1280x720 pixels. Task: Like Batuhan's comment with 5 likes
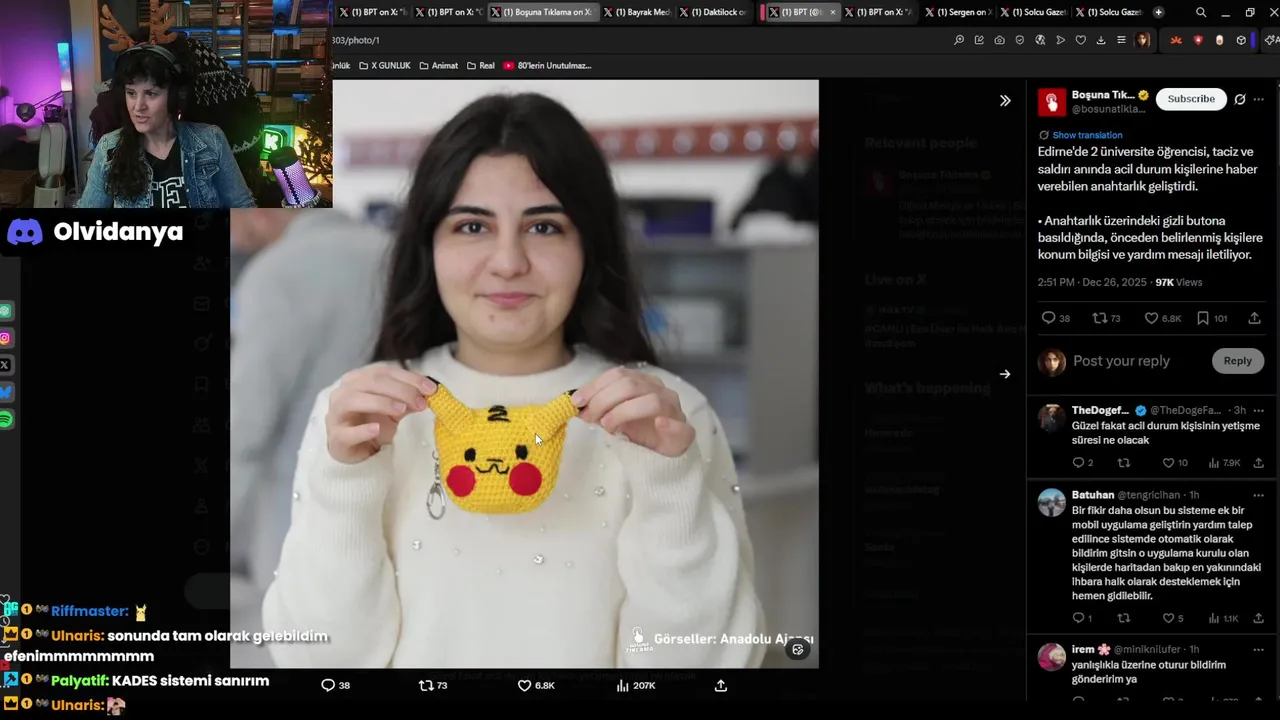coord(1168,618)
